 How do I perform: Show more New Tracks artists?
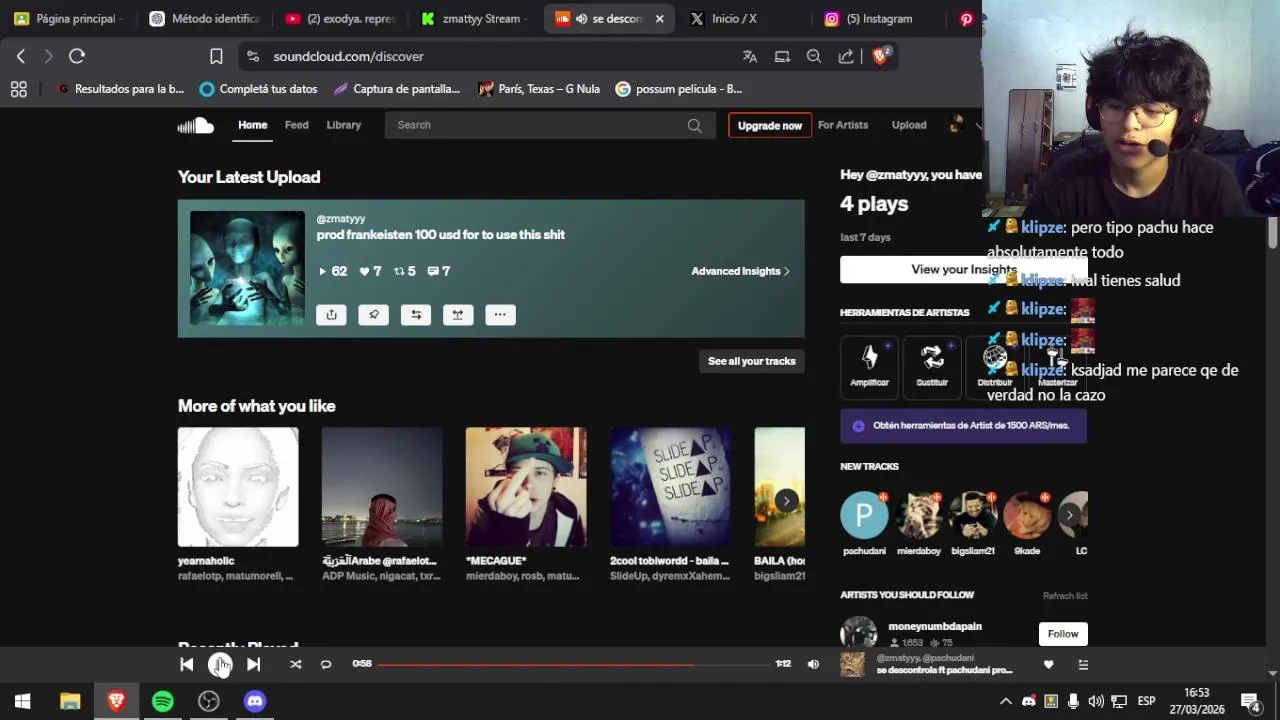[x=1070, y=515]
